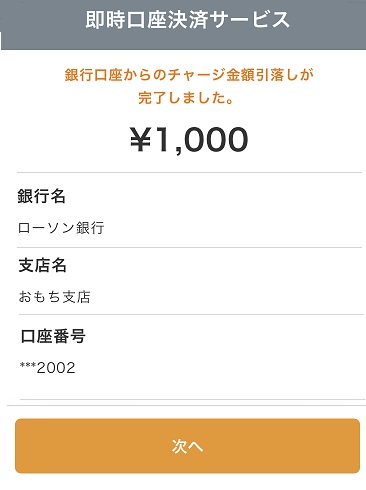Click the yen symbol in the amount
The height and width of the screenshot is (490, 366).
tap(140, 140)
